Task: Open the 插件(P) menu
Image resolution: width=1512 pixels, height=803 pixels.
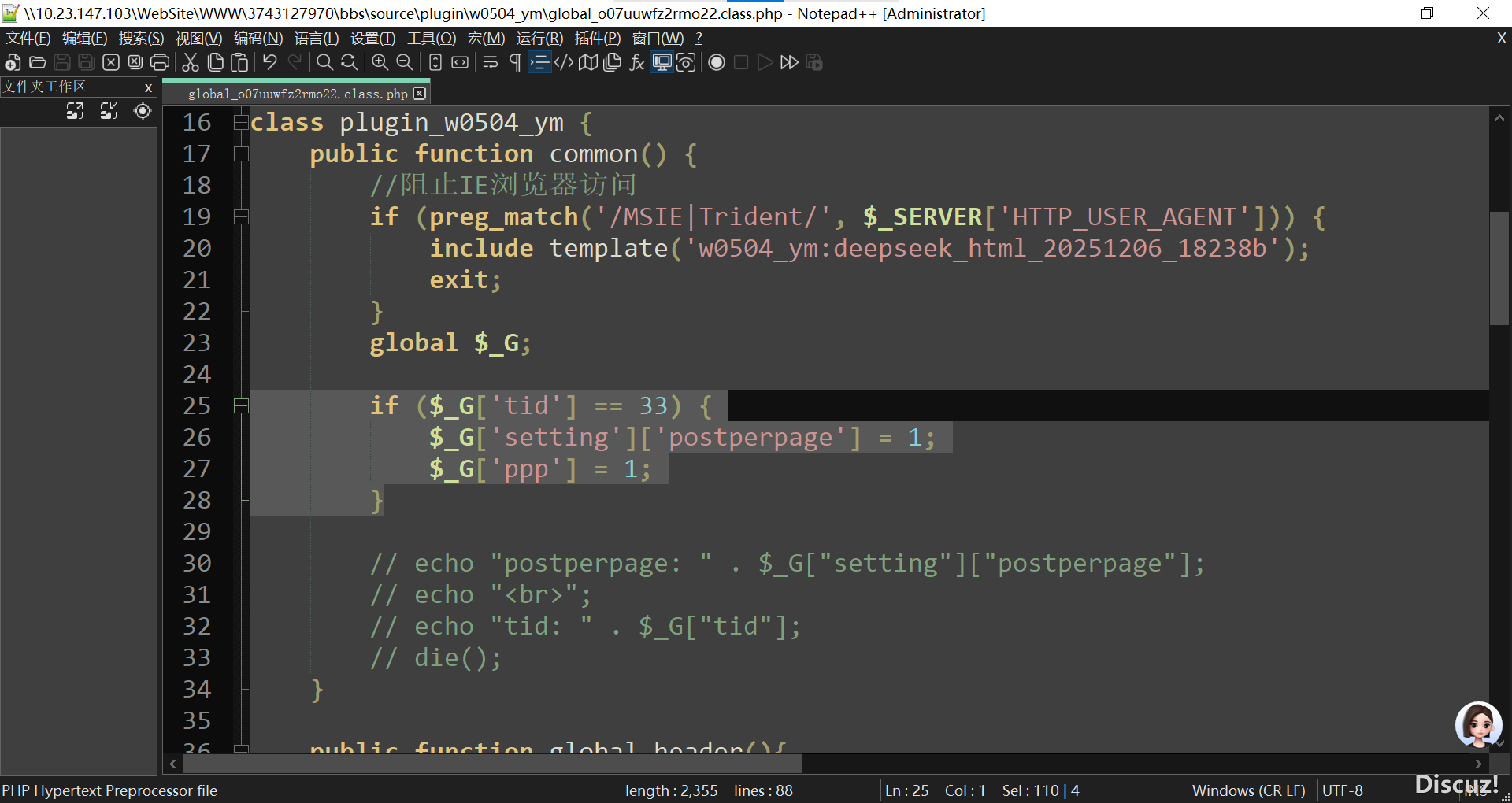Action: 597,39
